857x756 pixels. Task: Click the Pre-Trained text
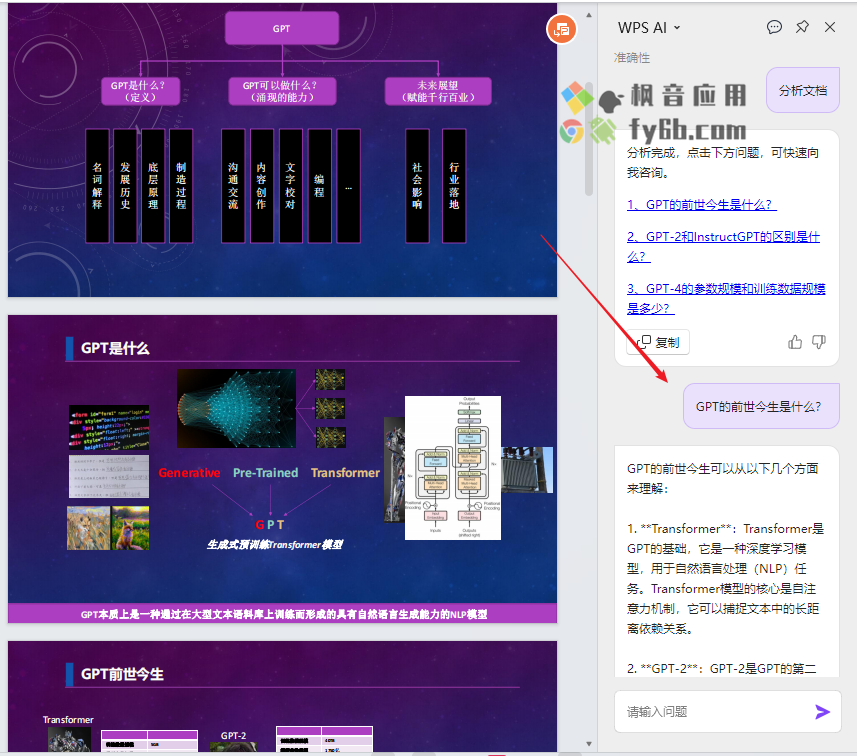pos(266,473)
